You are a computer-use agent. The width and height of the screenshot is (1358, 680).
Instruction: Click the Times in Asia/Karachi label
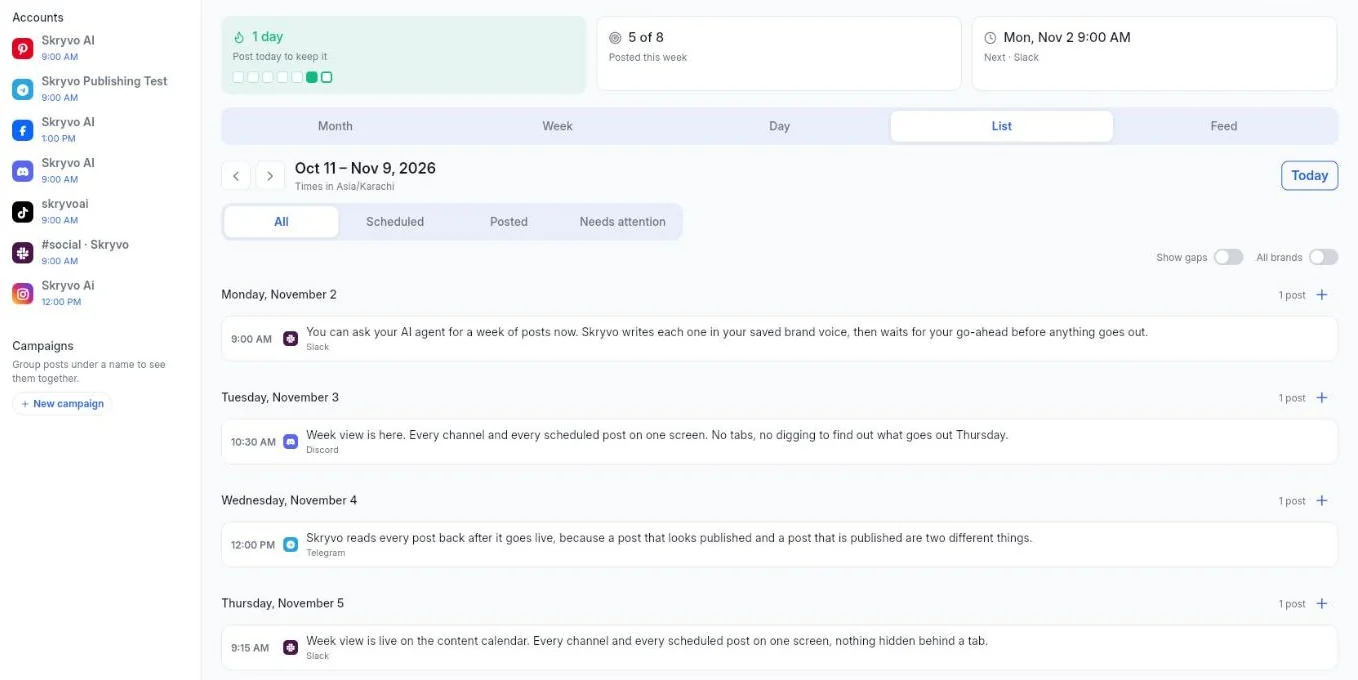[345, 187]
